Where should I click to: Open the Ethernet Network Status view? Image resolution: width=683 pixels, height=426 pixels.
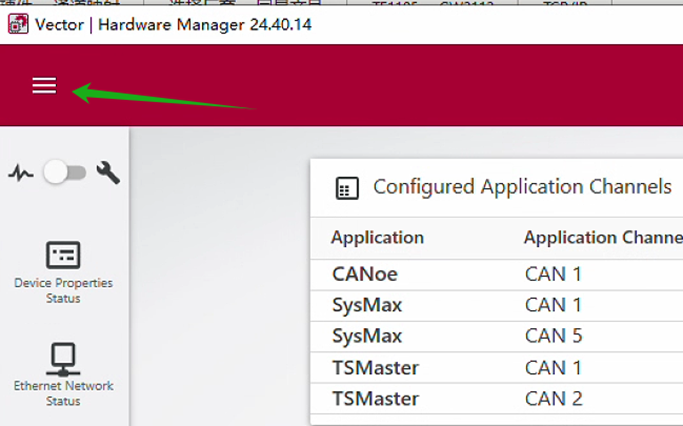tap(64, 374)
